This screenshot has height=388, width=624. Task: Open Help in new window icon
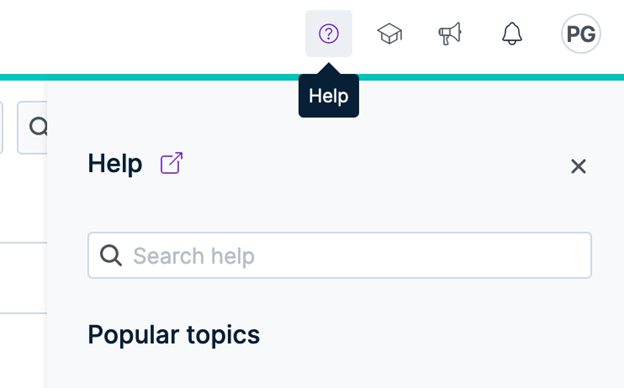pyautogui.click(x=172, y=163)
